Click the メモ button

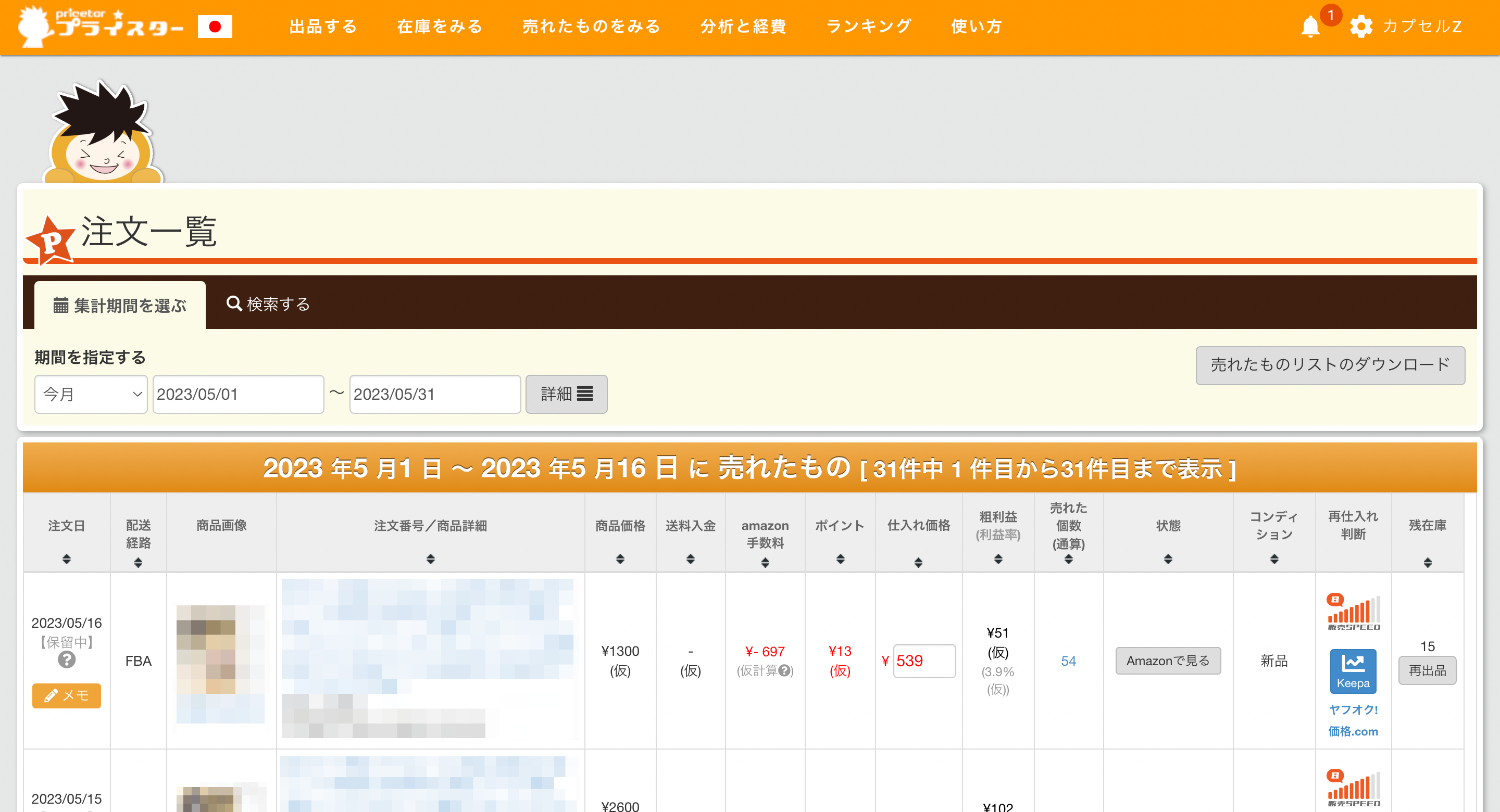coord(66,695)
